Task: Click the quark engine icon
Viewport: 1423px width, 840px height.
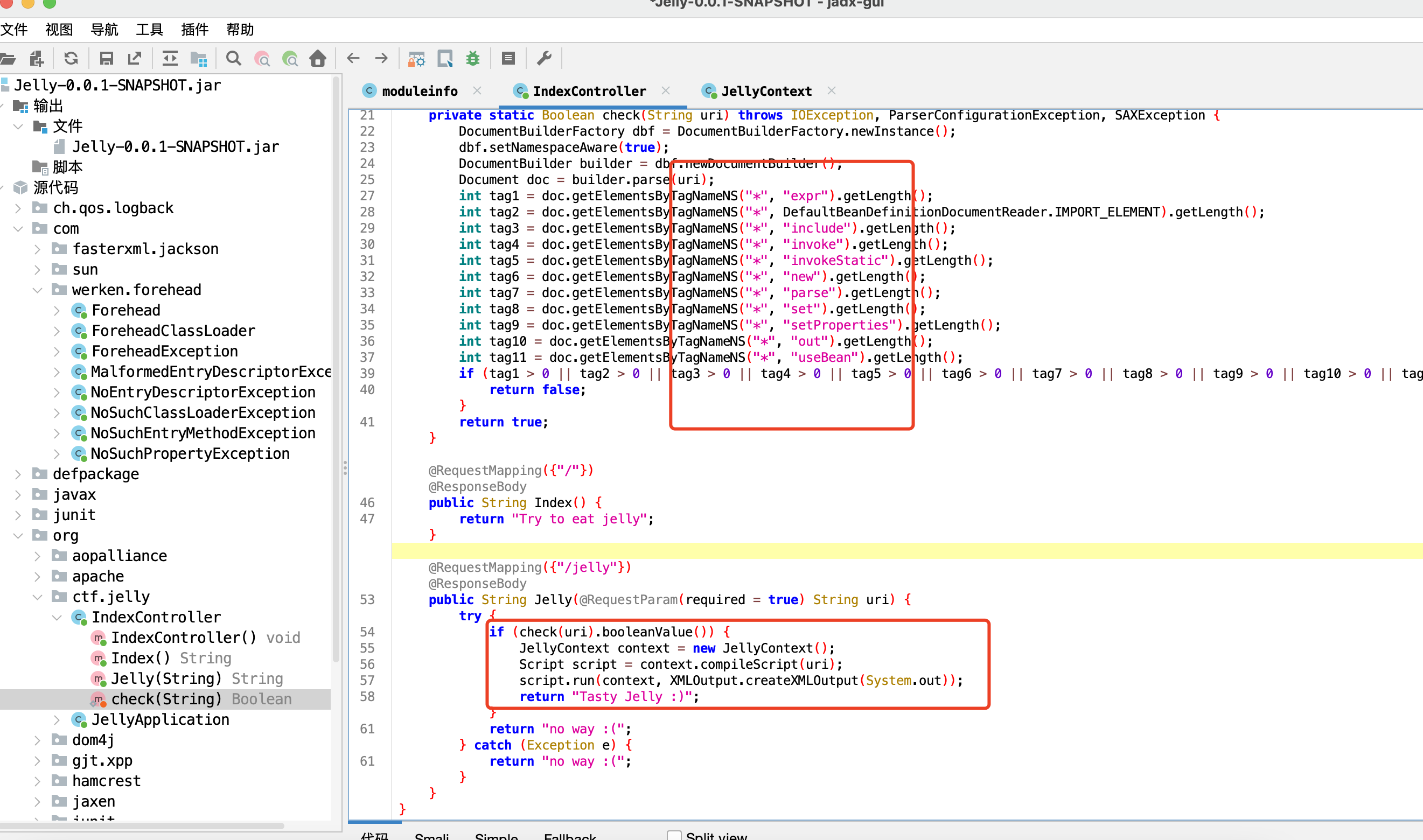Action: click(445, 58)
